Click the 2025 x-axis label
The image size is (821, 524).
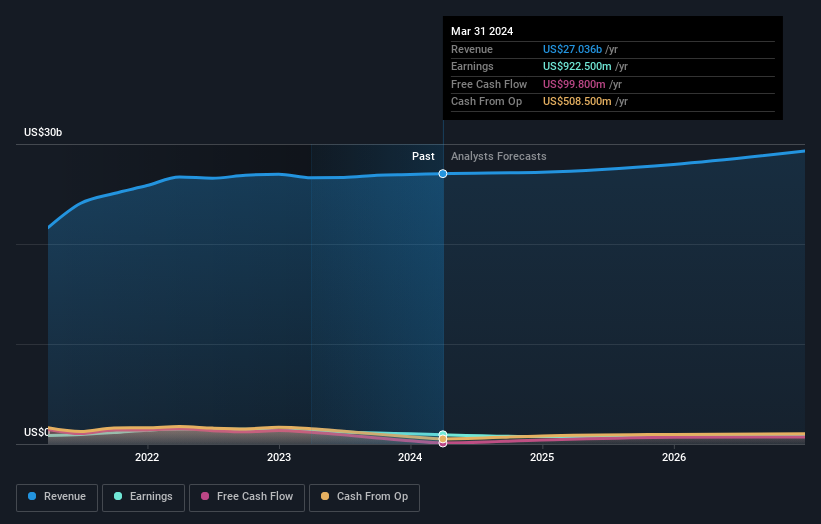pyautogui.click(x=542, y=457)
